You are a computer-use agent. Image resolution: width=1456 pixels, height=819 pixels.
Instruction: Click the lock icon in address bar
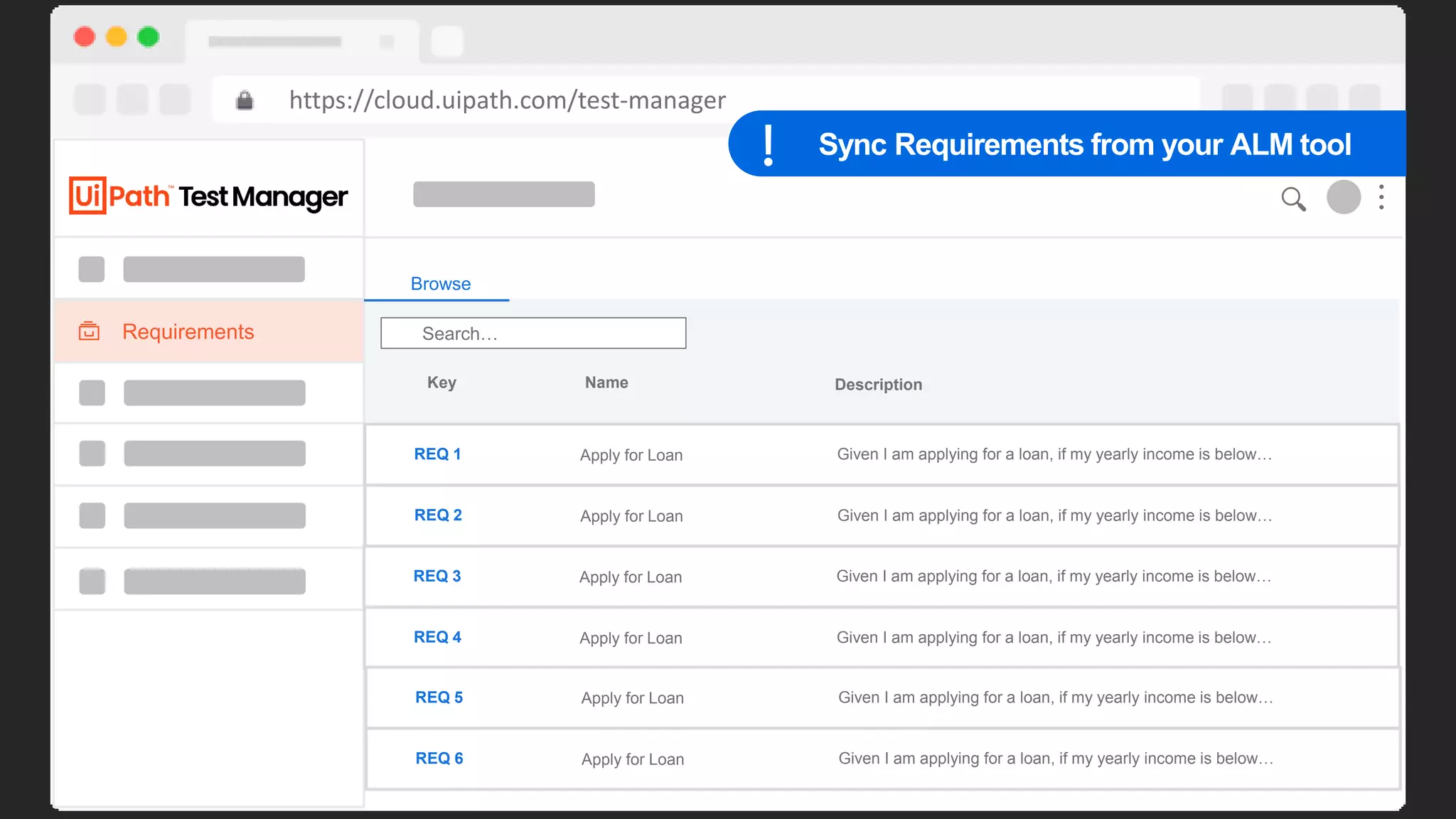pos(245,100)
